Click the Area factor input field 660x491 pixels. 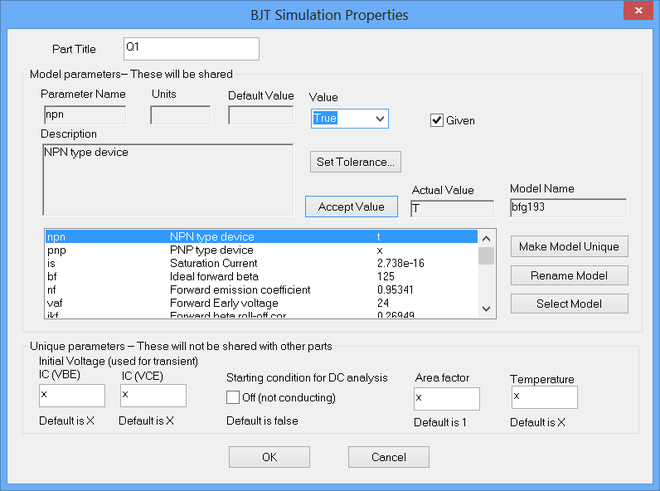tap(447, 398)
